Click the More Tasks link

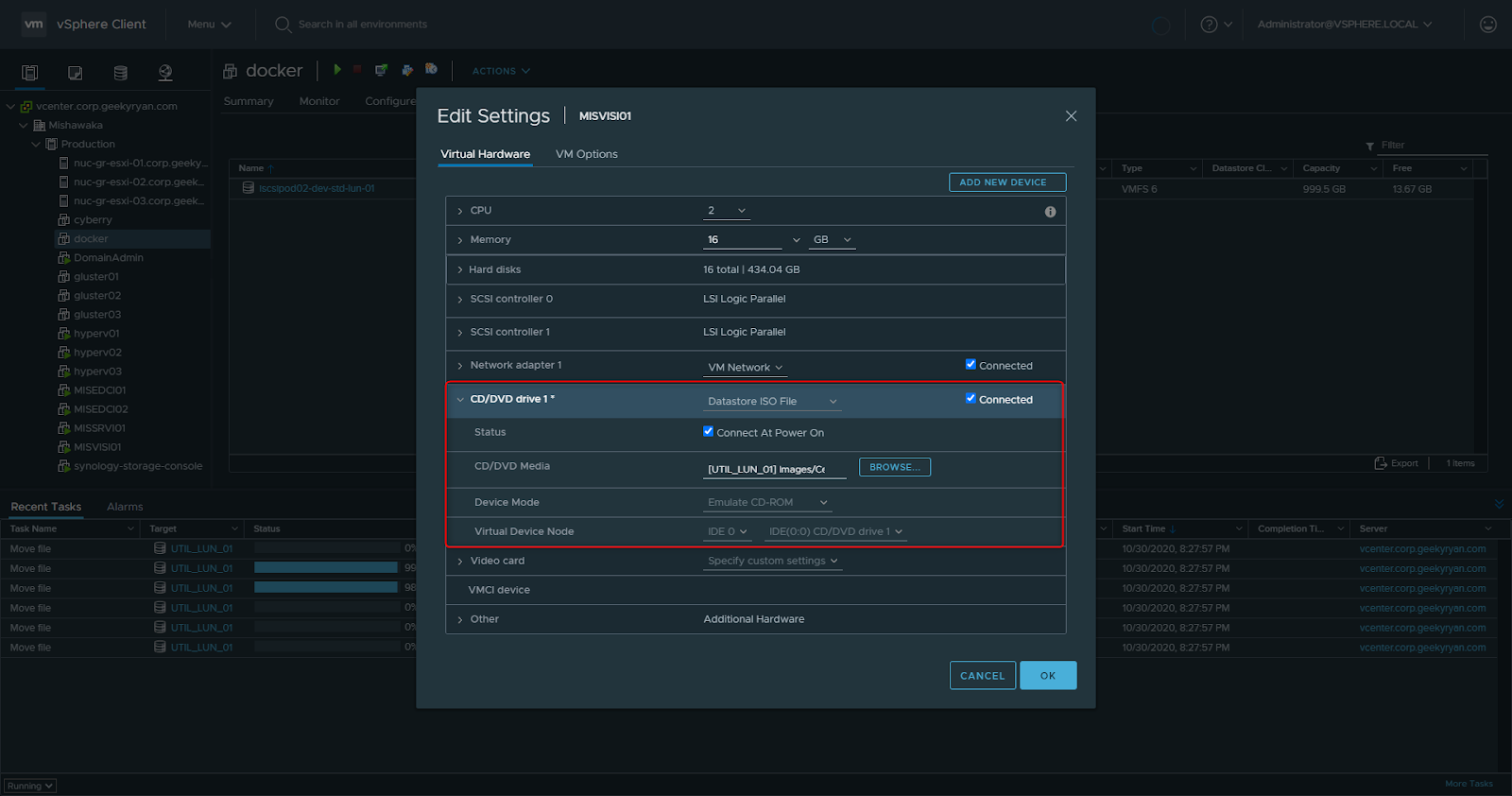click(x=1469, y=784)
